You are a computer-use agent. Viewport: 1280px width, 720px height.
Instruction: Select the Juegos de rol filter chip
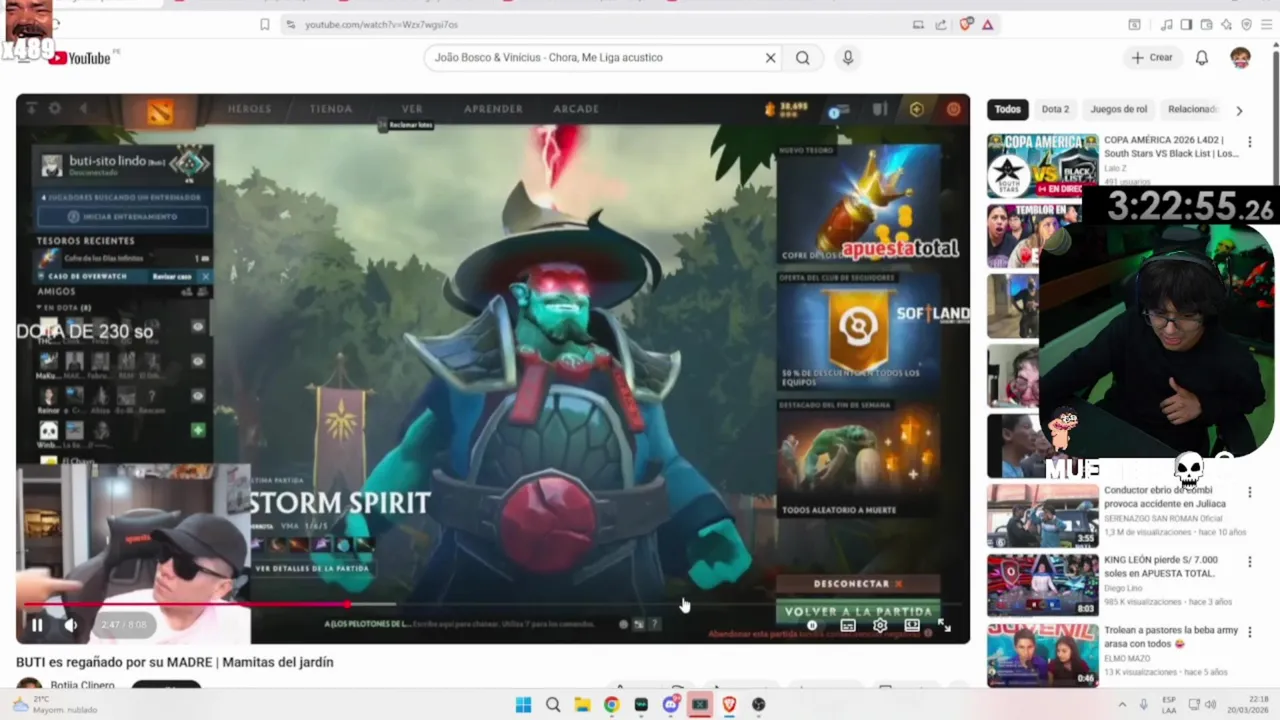point(1118,109)
